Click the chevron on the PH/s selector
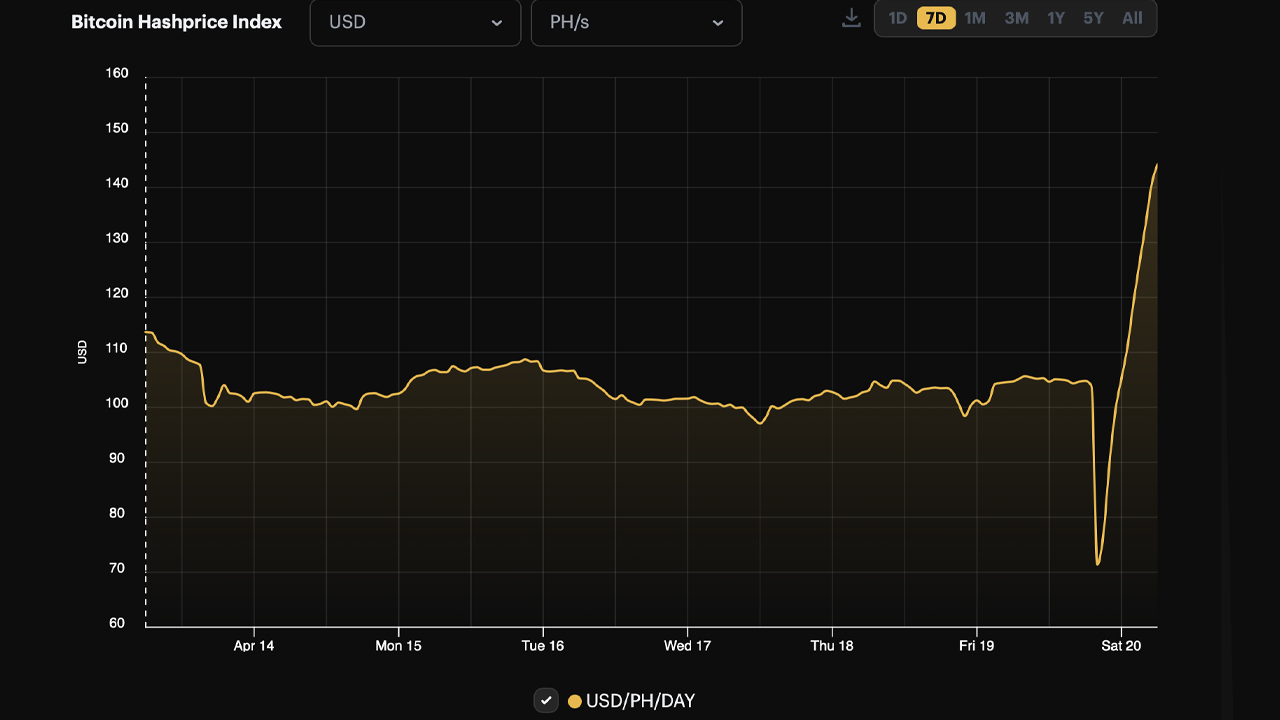Viewport: 1280px width, 720px height. [x=717, y=22]
